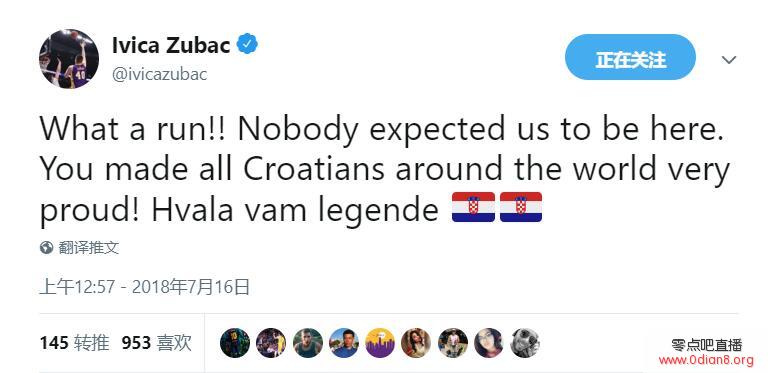Open the last grayscale liker avatar
This screenshot has height=373, width=768.
[x=525, y=343]
